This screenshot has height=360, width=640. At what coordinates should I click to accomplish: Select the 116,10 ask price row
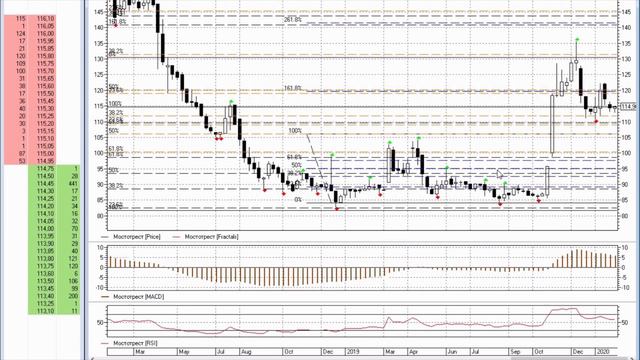point(30,19)
